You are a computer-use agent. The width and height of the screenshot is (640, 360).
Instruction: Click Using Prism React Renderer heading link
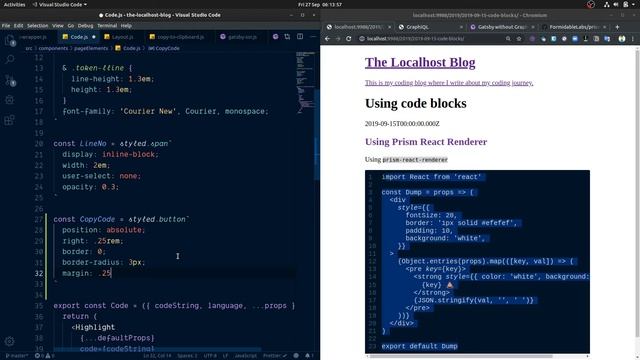click(426, 142)
